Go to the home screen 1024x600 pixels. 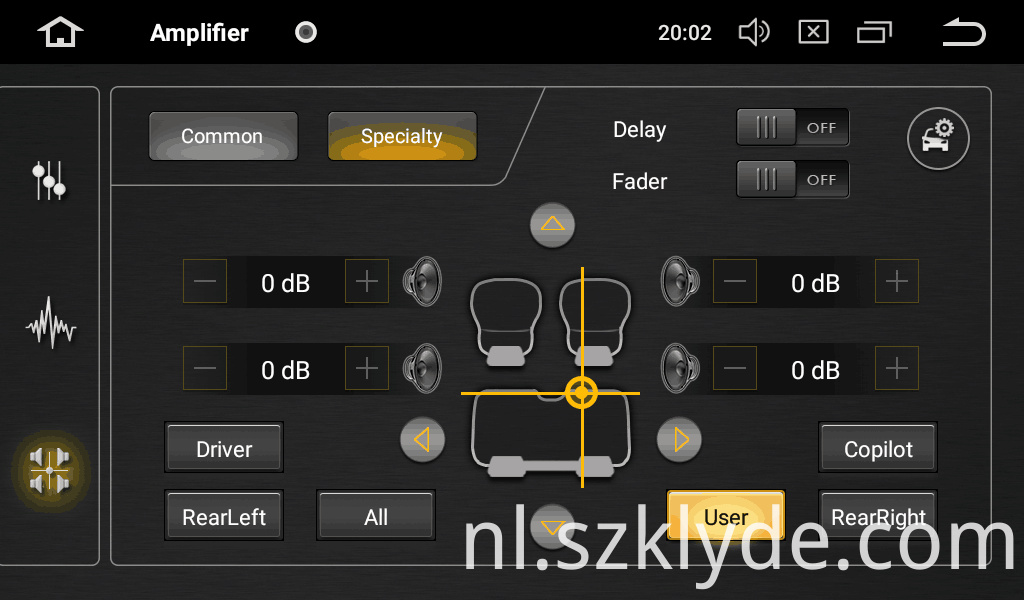point(60,32)
